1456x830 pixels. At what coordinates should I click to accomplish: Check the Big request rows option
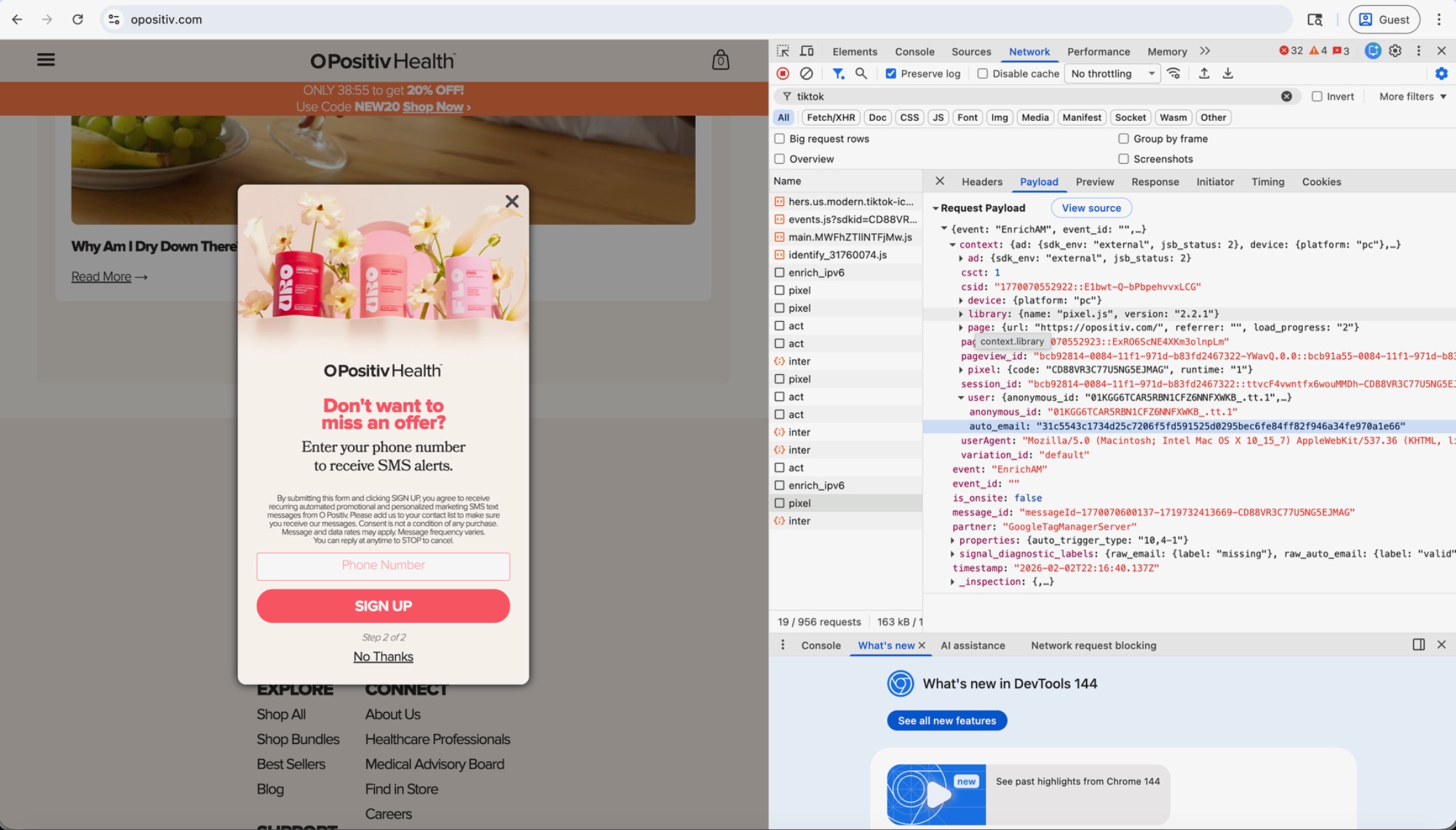pyautogui.click(x=779, y=138)
